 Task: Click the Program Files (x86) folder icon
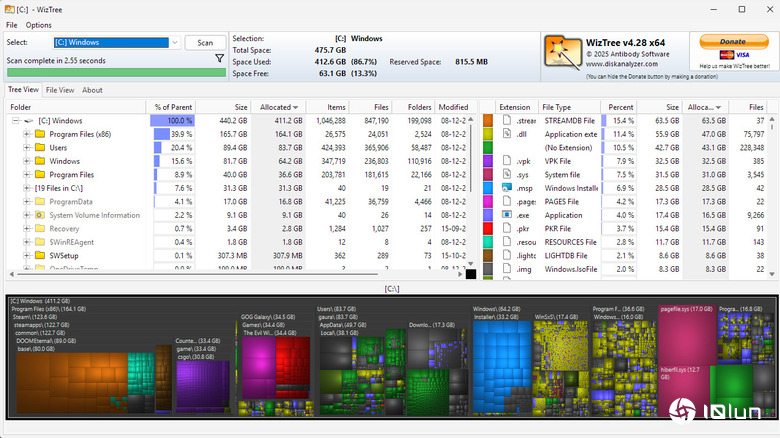point(40,133)
